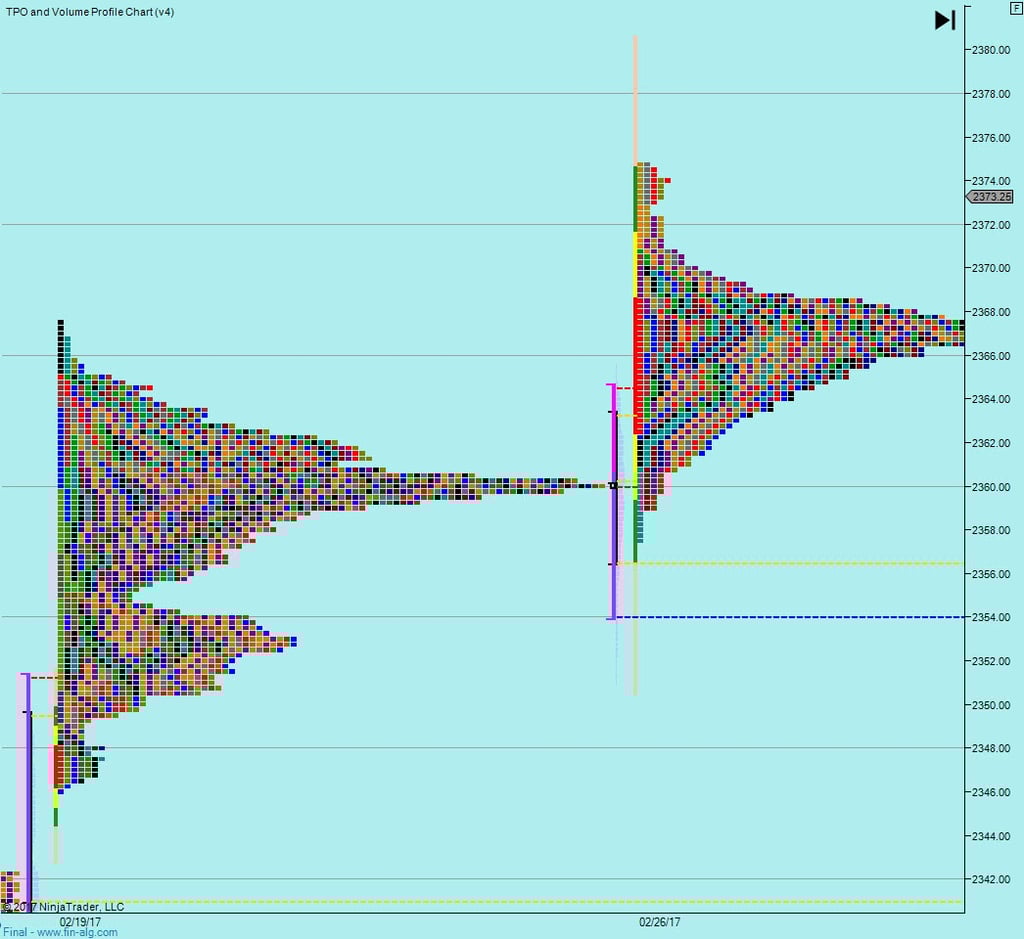Click the 2368.00 price axis label

point(991,312)
